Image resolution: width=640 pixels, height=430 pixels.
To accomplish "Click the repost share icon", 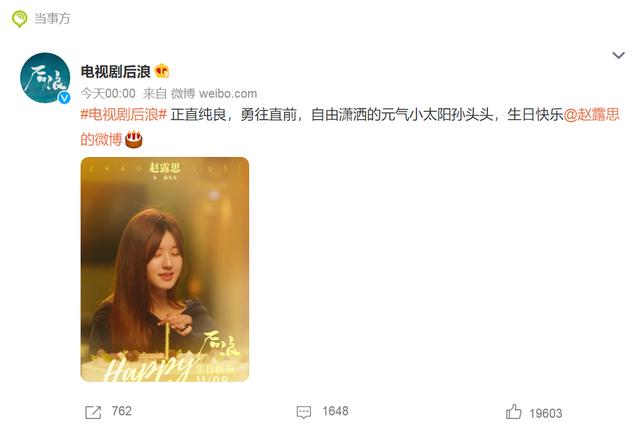I will [93, 412].
